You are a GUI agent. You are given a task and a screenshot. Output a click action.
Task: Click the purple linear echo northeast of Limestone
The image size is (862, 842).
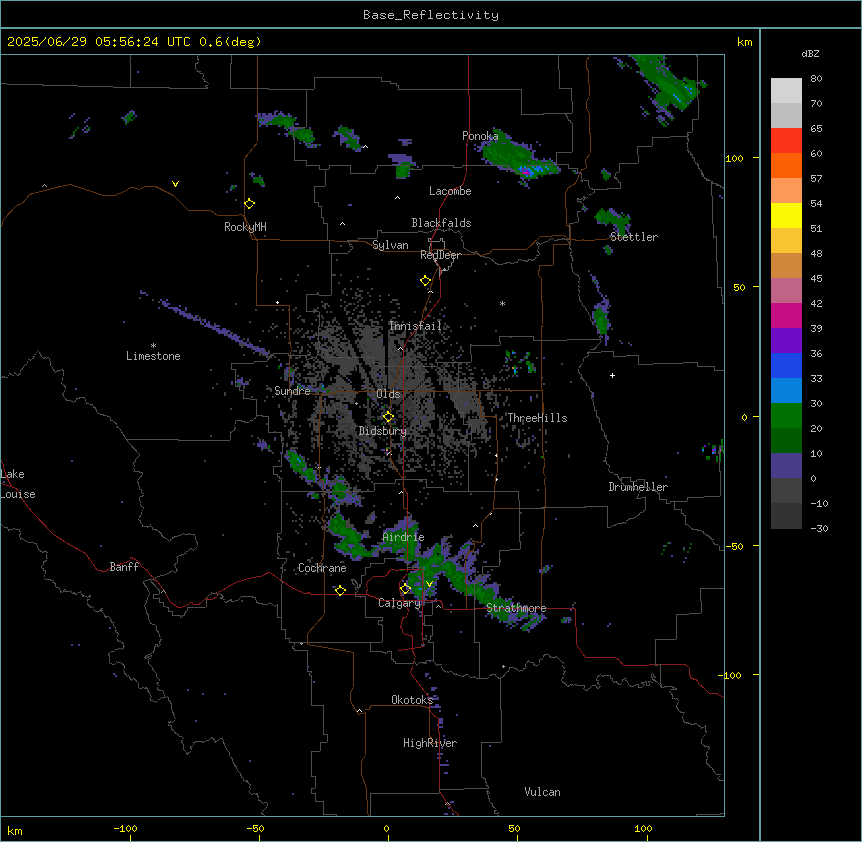click(206, 324)
